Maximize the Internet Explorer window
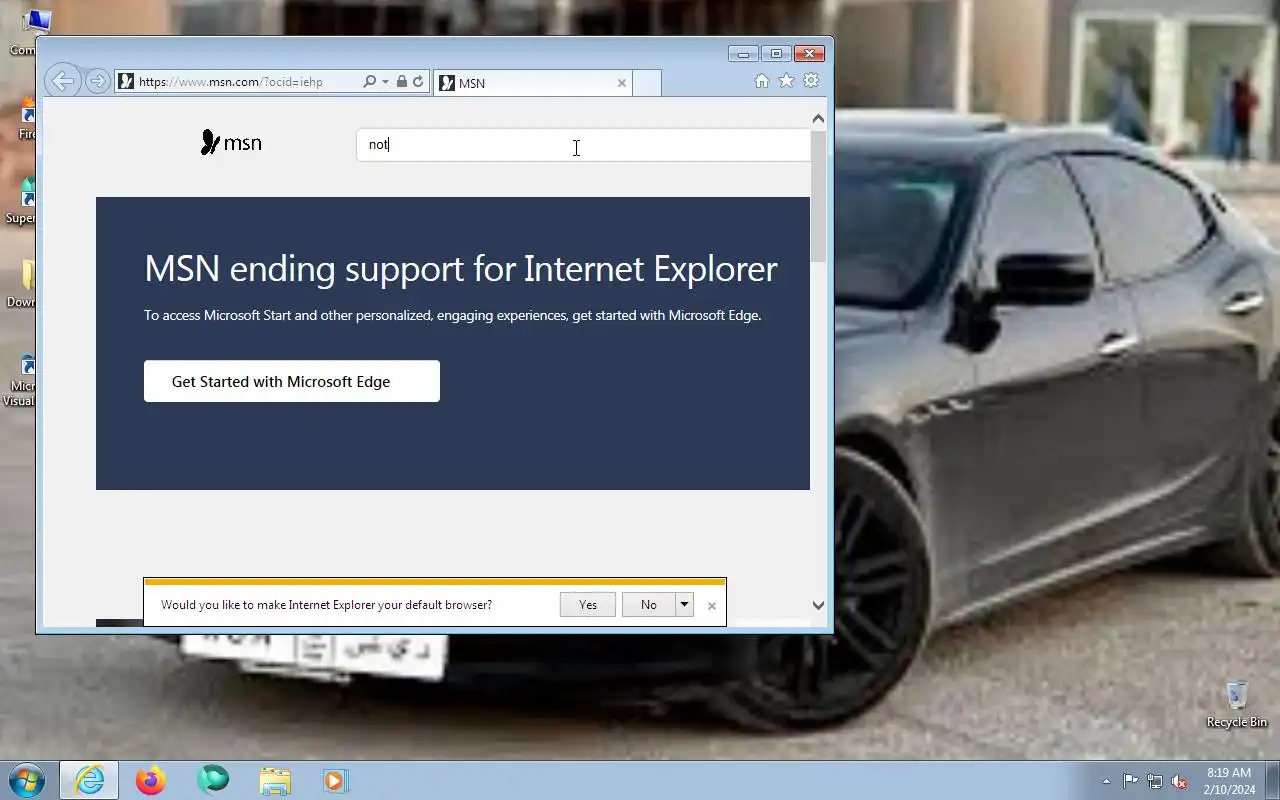Viewport: 1280px width, 800px height. (775, 53)
